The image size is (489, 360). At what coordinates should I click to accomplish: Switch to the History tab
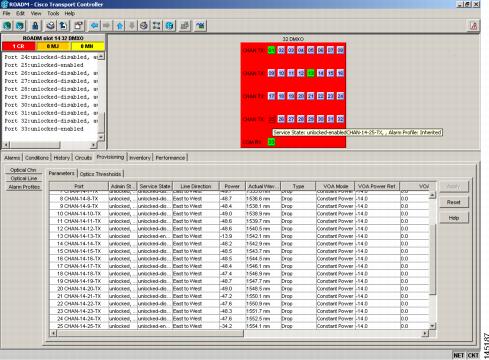pos(62,158)
